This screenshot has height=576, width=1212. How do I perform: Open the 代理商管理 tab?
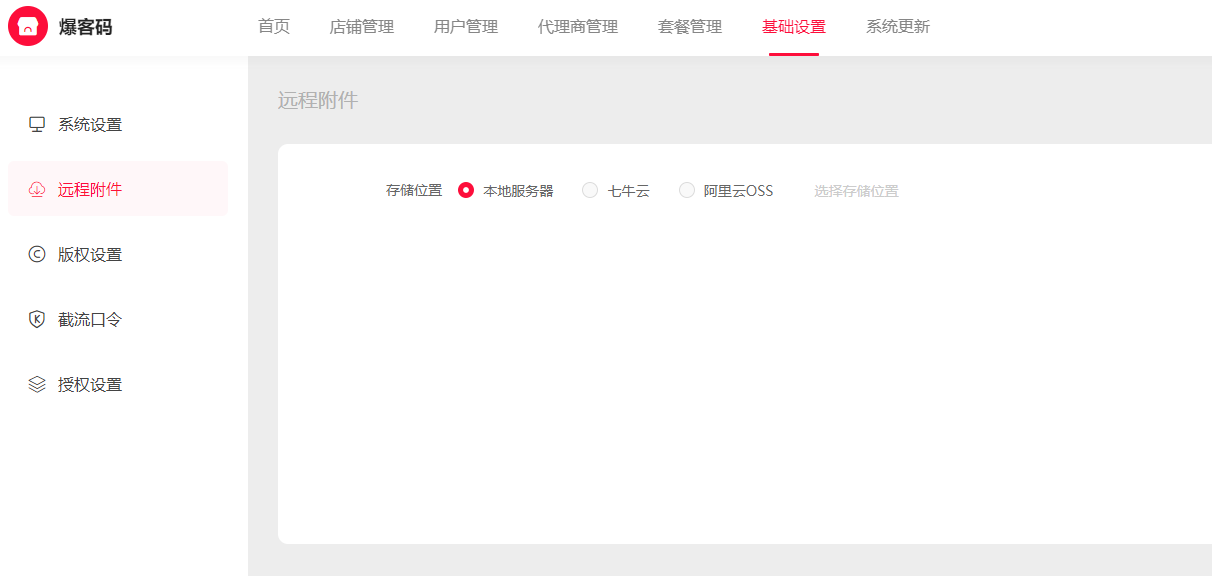tap(578, 27)
